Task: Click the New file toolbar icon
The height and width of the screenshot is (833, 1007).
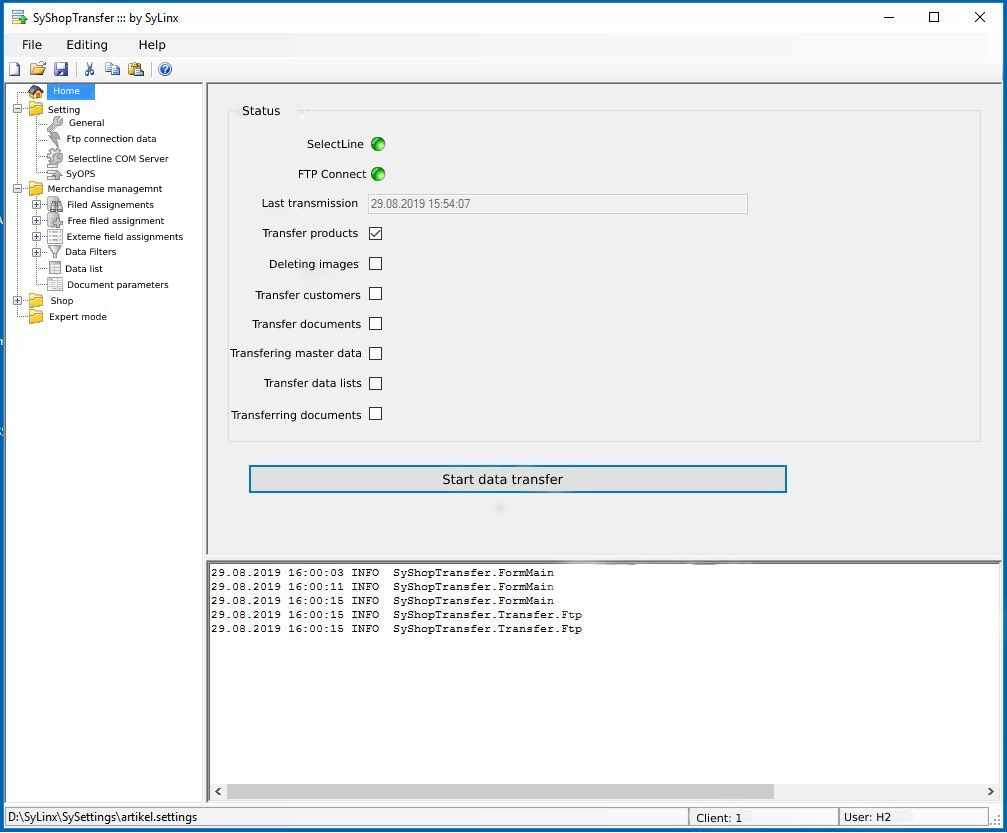Action: (15, 69)
